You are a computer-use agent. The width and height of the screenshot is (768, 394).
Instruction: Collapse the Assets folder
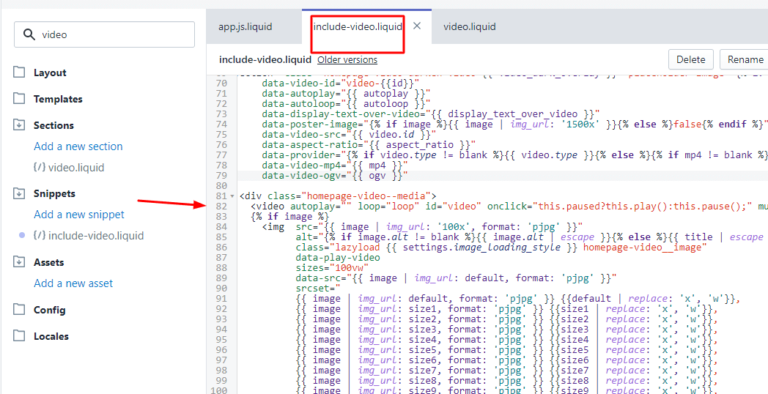[49, 262]
